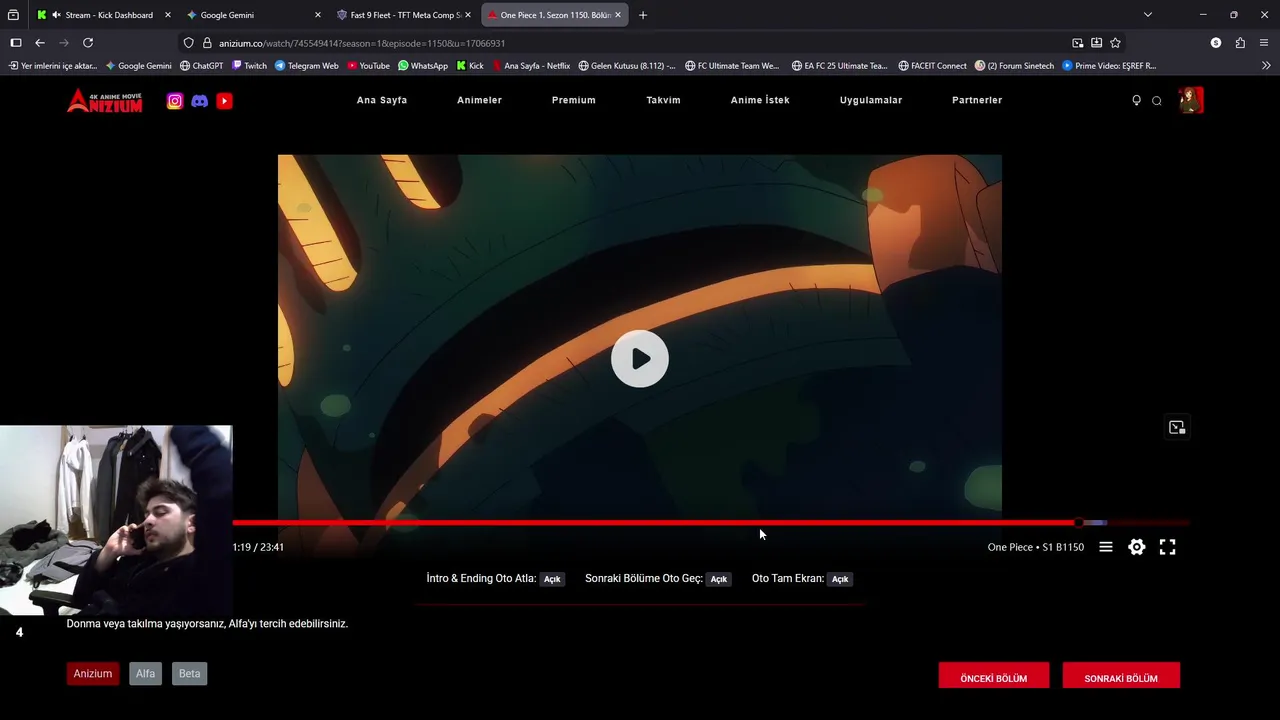Mute the Kick Dashboard tab audio icon

(56, 15)
